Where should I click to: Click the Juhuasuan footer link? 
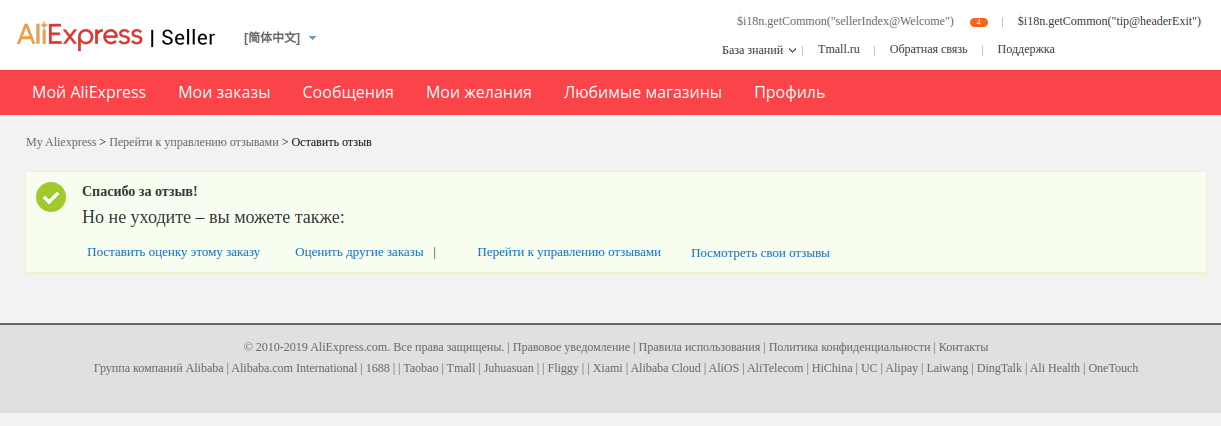point(509,368)
